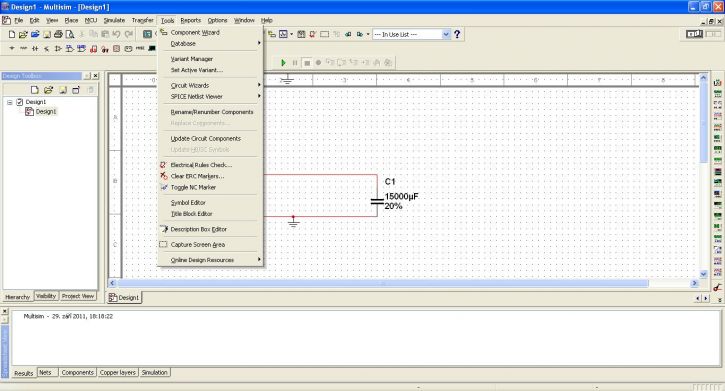The height and width of the screenshot is (391, 725).
Task: Switch to Project View tab
Action: pyautogui.click(x=78, y=296)
